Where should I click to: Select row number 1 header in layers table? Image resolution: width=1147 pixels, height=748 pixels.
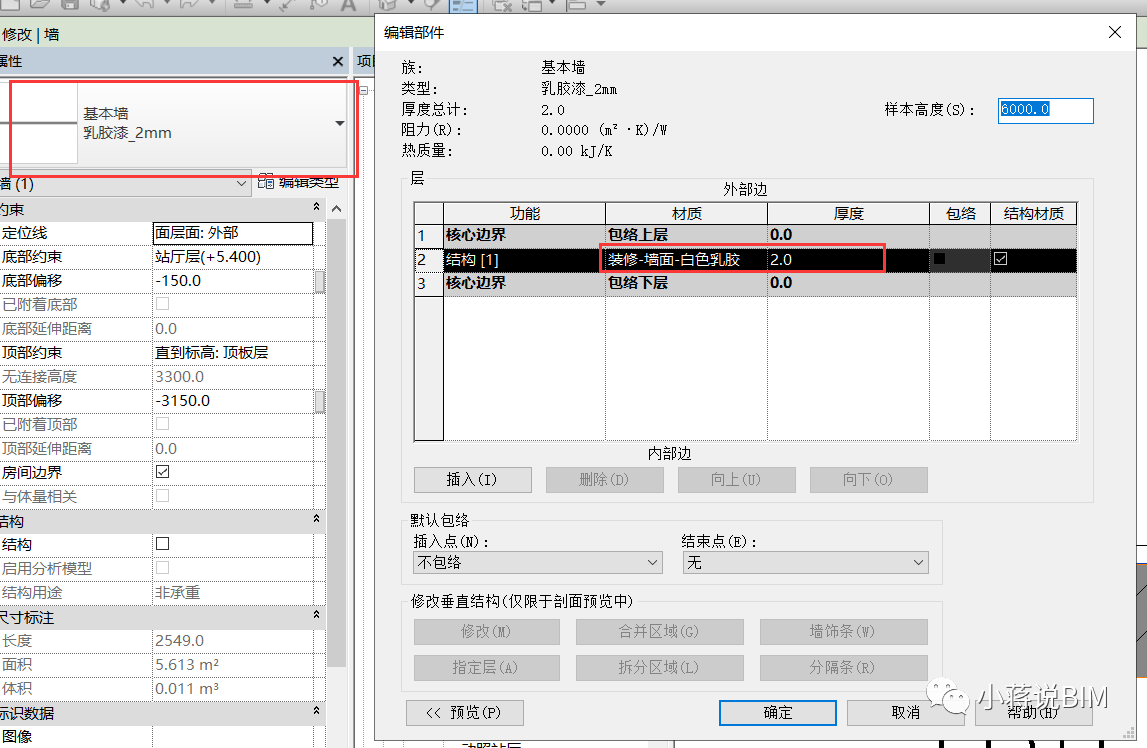pyautogui.click(x=429, y=235)
